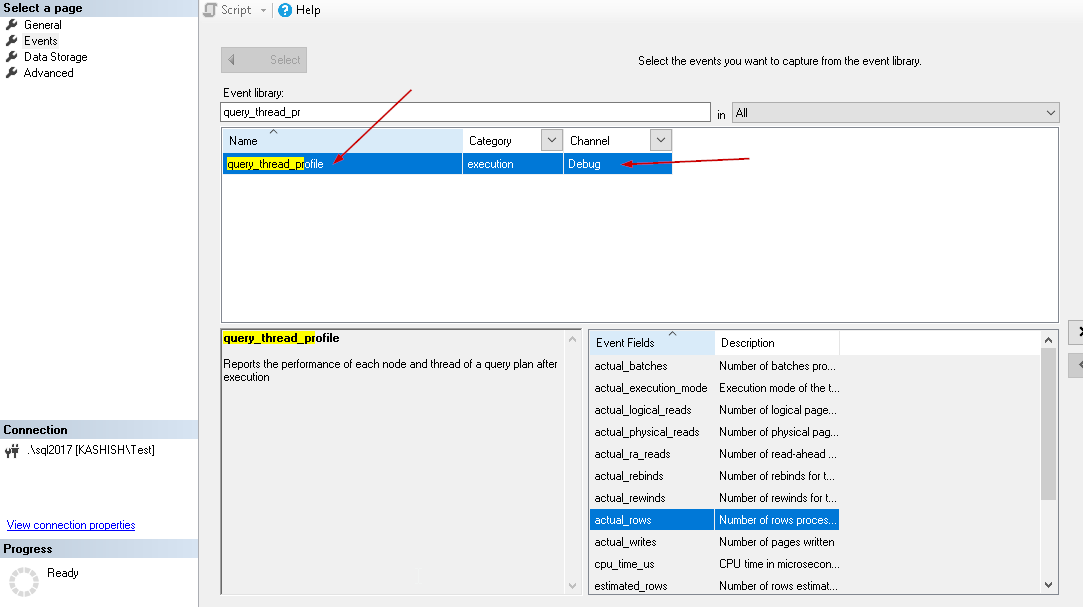
Task: Select the query_thread_profile event row
Action: [447, 164]
